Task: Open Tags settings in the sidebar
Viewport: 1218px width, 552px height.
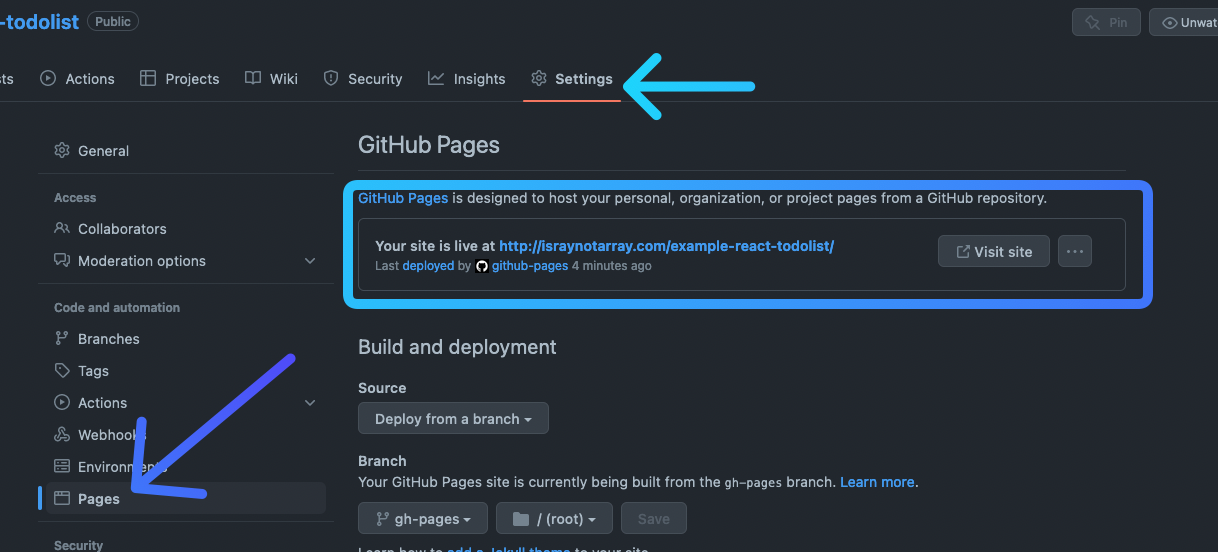Action: click(93, 371)
